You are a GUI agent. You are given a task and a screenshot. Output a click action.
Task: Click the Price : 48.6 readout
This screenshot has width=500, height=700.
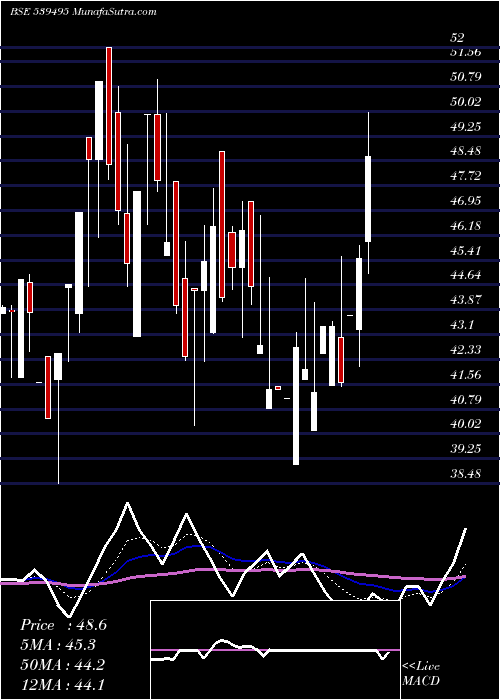pos(63,625)
